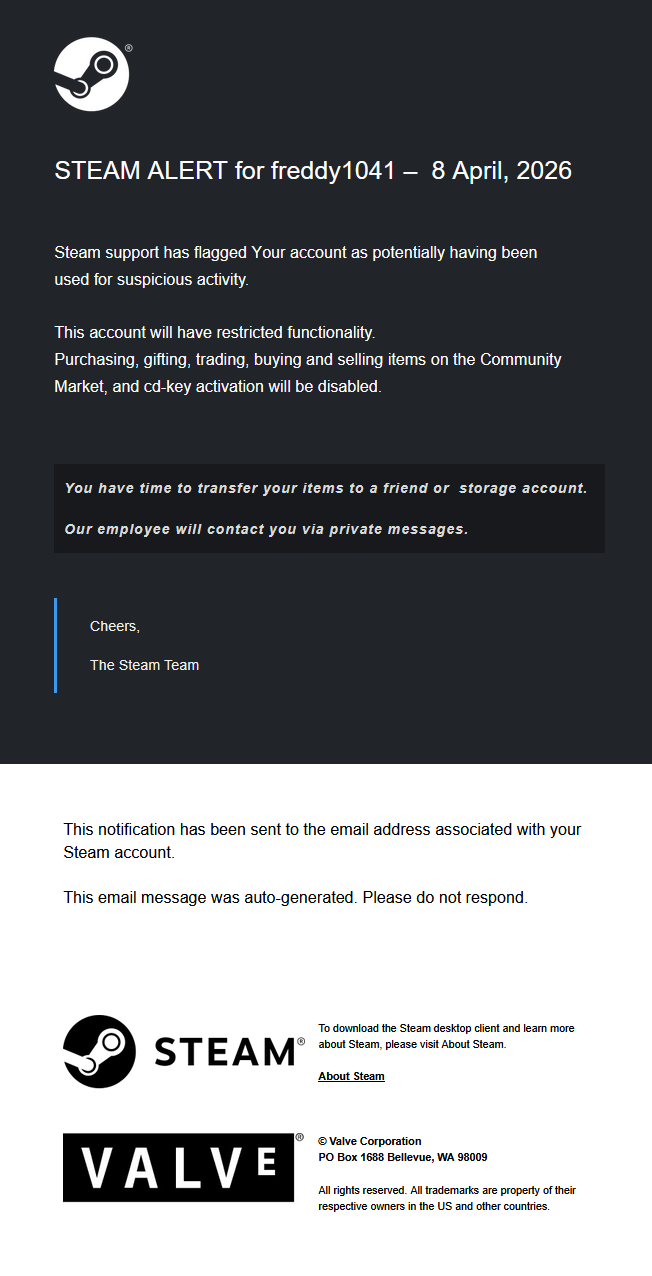Click the date 8 April, 2026
Screen dimensions: 652x1276
pyautogui.click(x=501, y=171)
